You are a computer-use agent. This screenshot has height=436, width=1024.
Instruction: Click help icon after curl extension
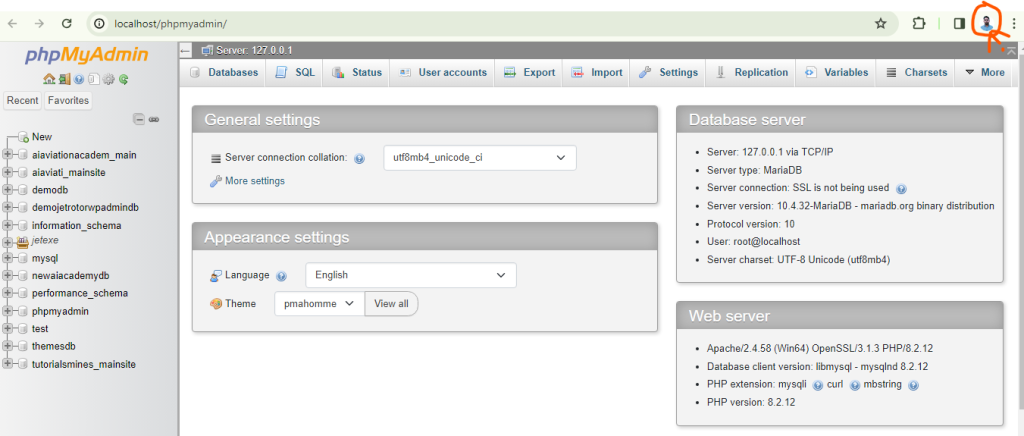pyautogui.click(x=855, y=385)
